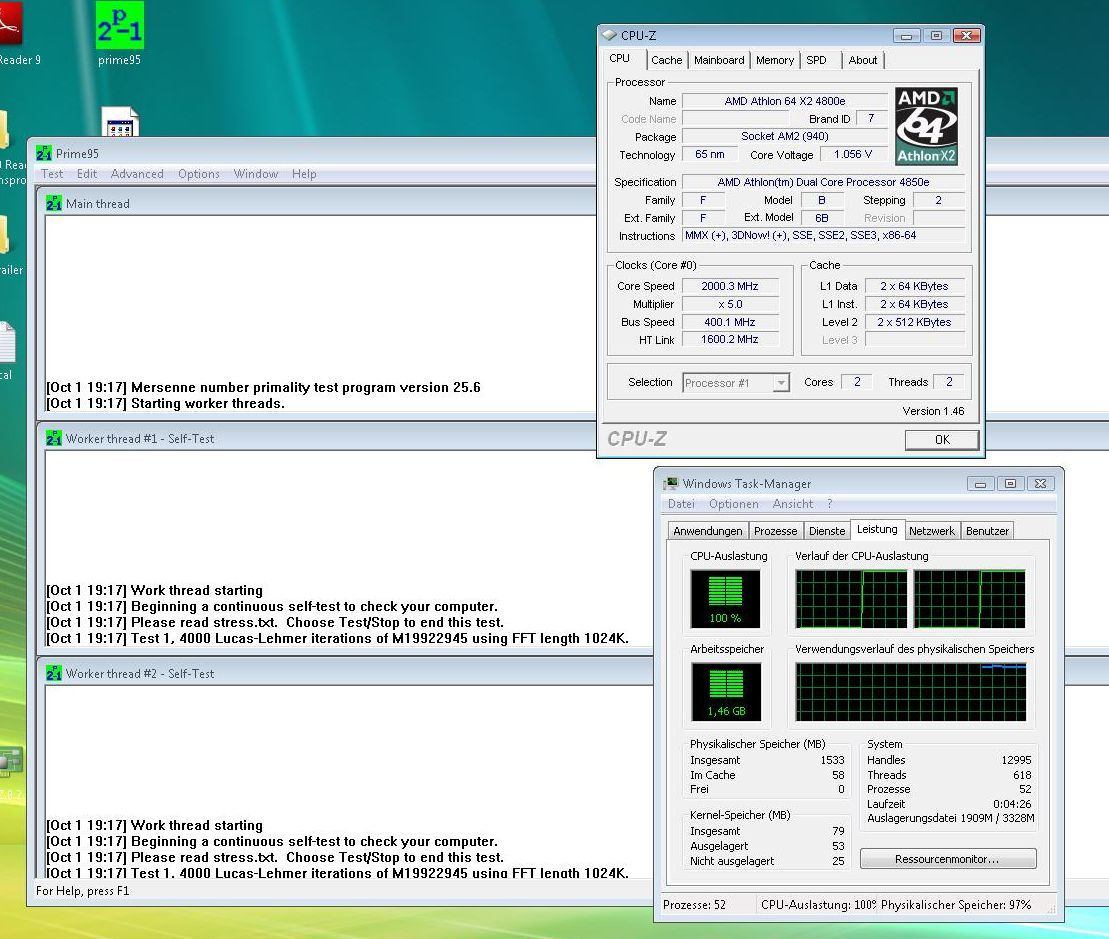Click the Prime95 window title icon
Image resolution: width=1109 pixels, height=939 pixels.
click(44, 153)
